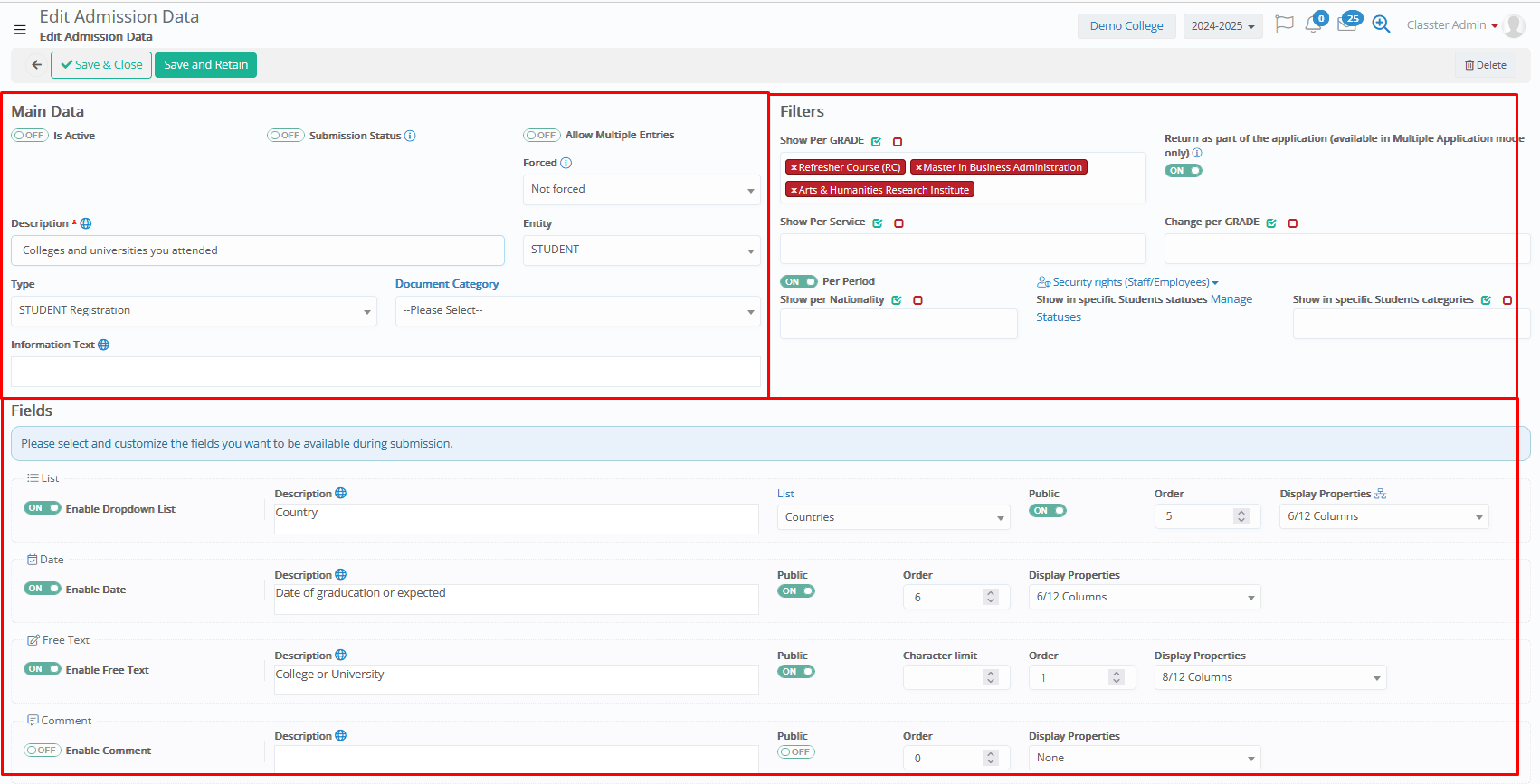1540x784 pixels.
Task: Click the Save and Retain button
Action: pyautogui.click(x=205, y=65)
